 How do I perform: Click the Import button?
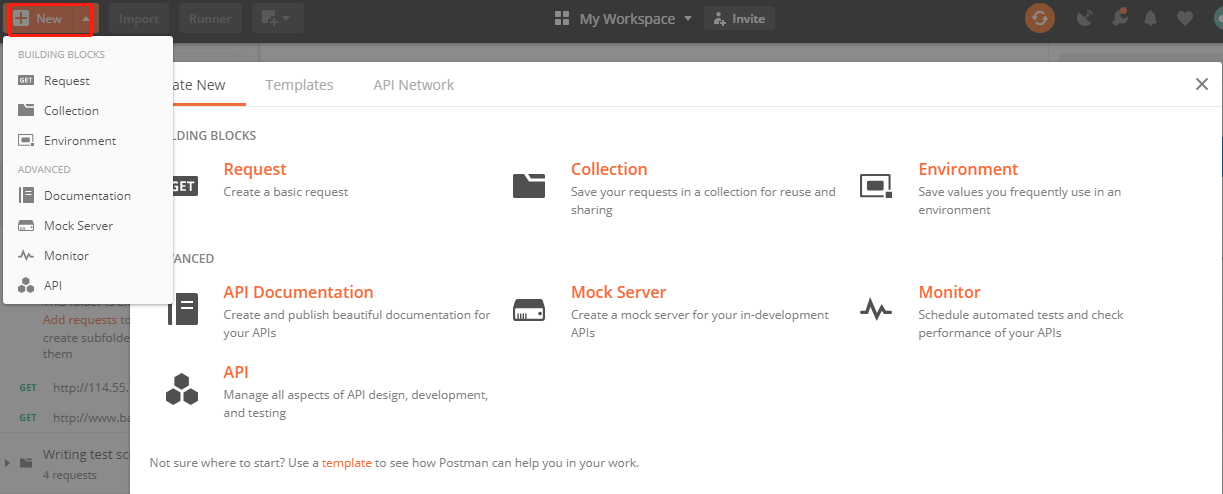138,18
